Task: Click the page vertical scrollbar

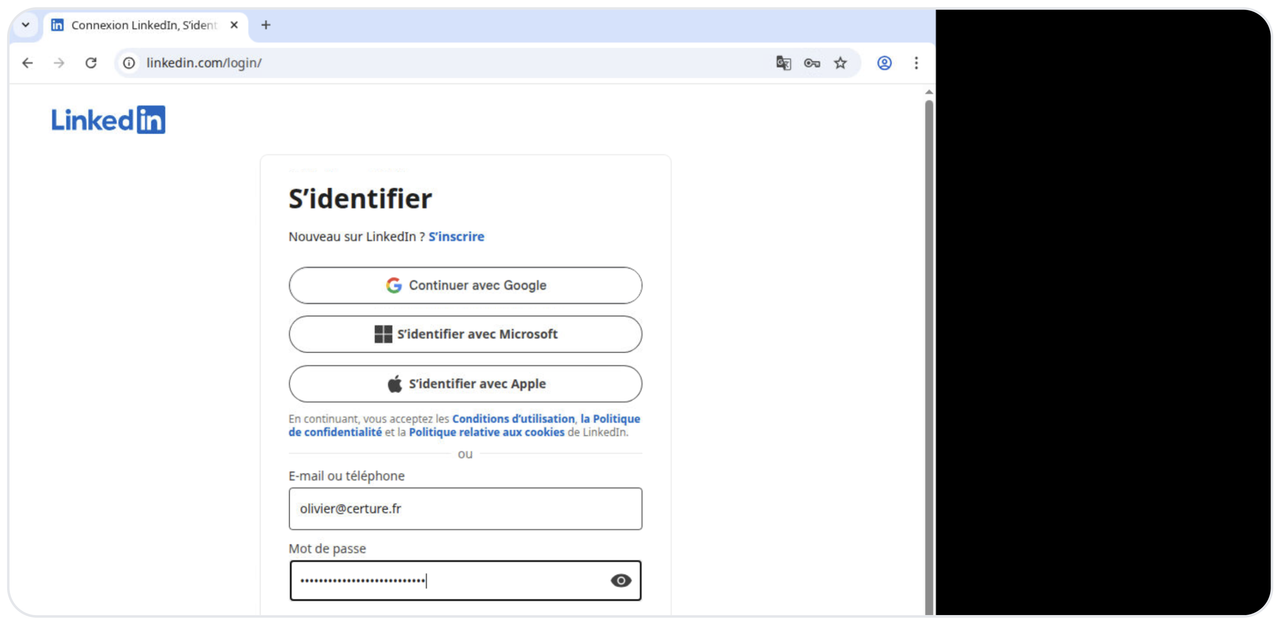Action: (x=929, y=356)
